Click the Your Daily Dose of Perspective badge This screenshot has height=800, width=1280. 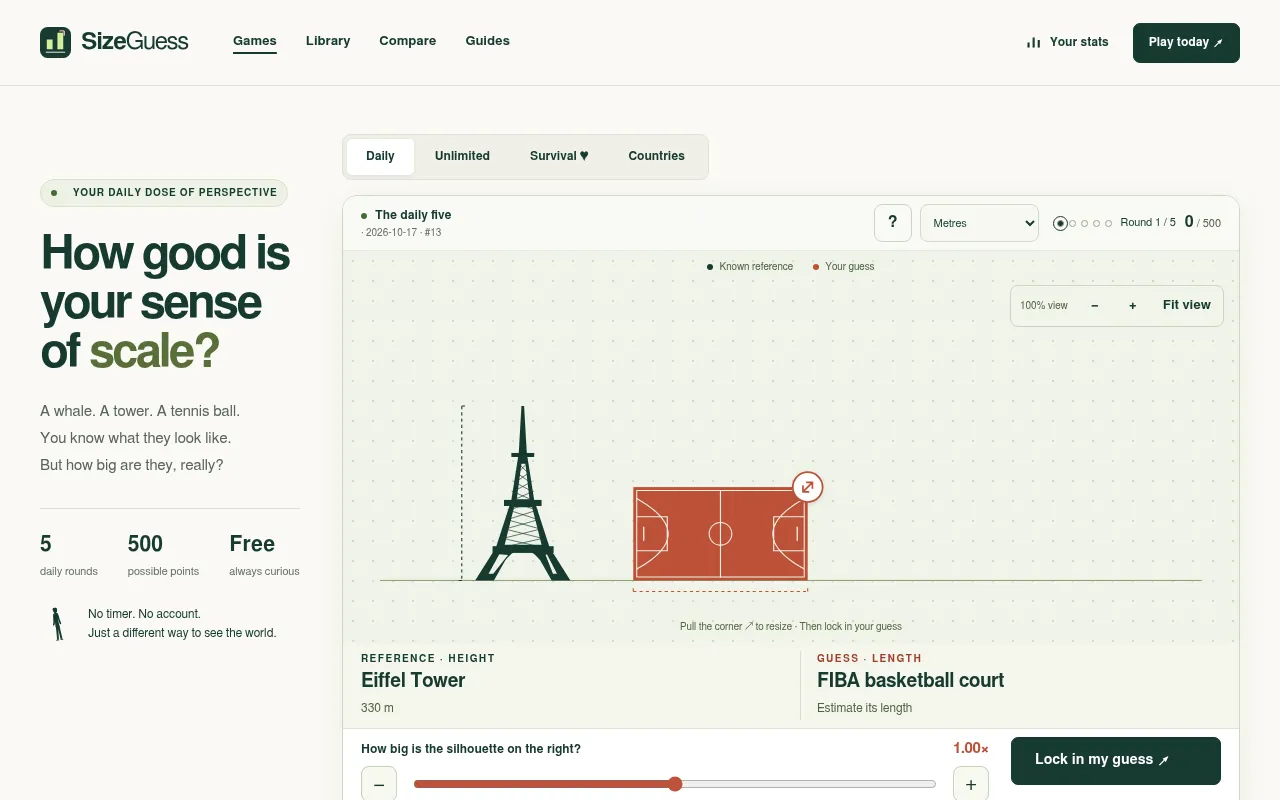coord(164,193)
